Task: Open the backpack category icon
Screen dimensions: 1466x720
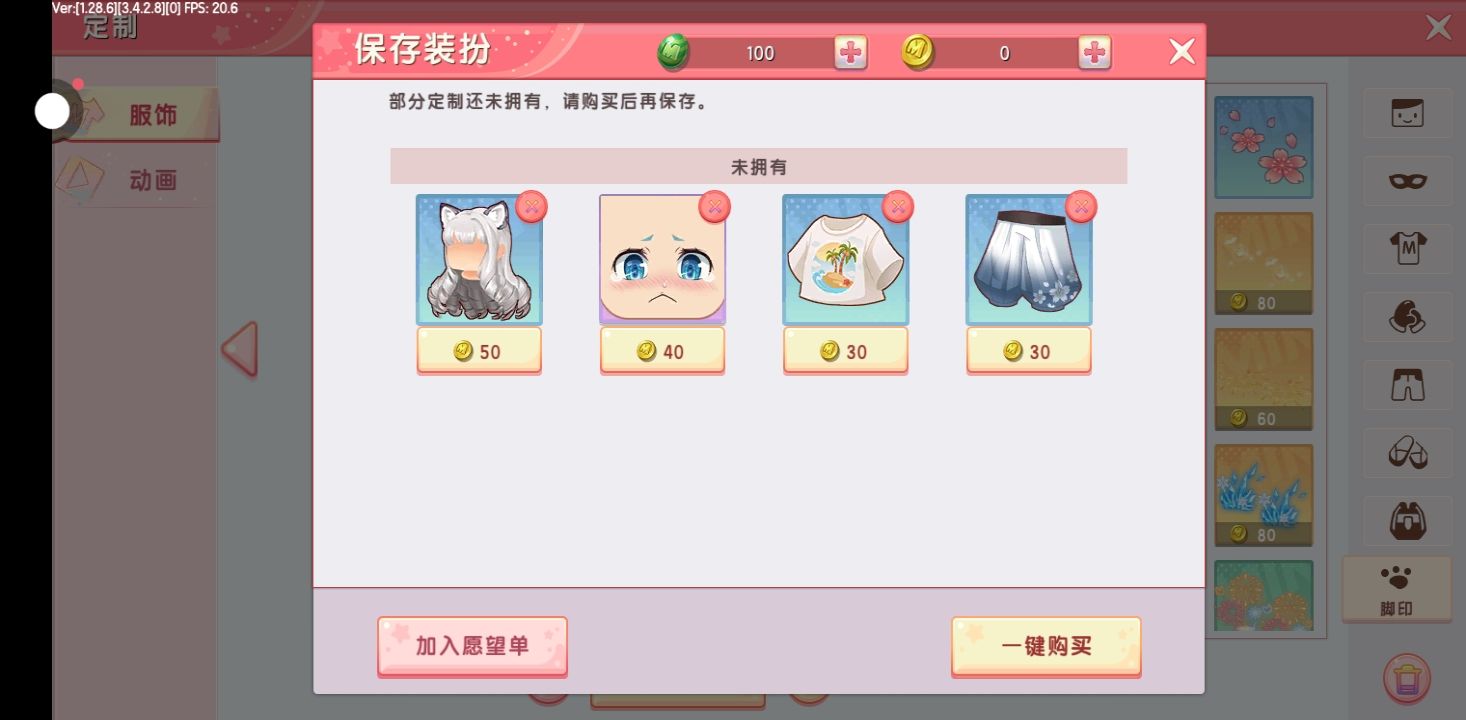Action: (1408, 521)
